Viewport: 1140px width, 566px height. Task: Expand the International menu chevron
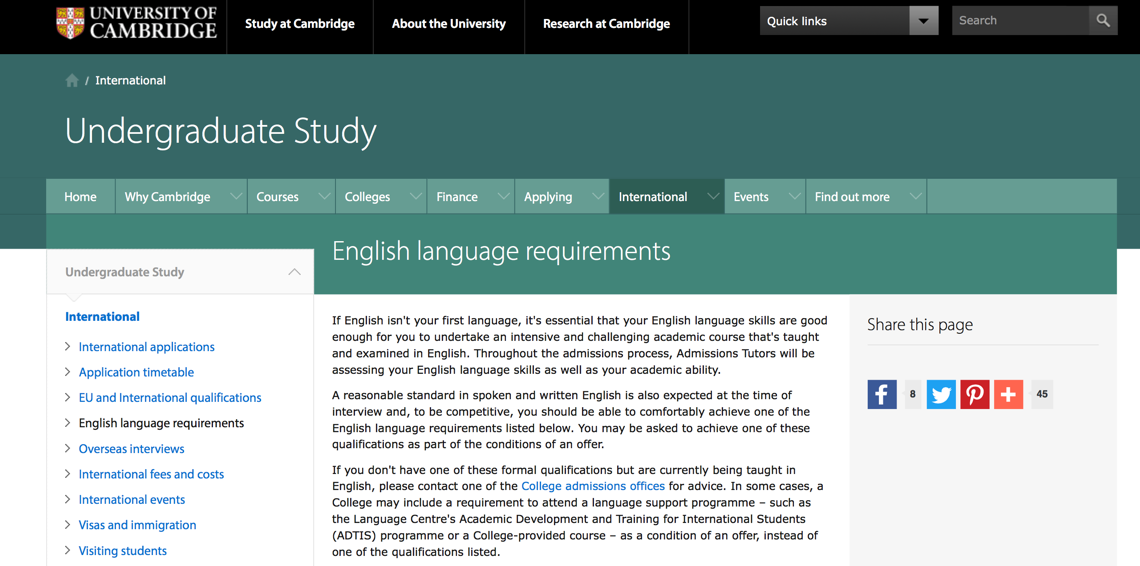point(713,196)
